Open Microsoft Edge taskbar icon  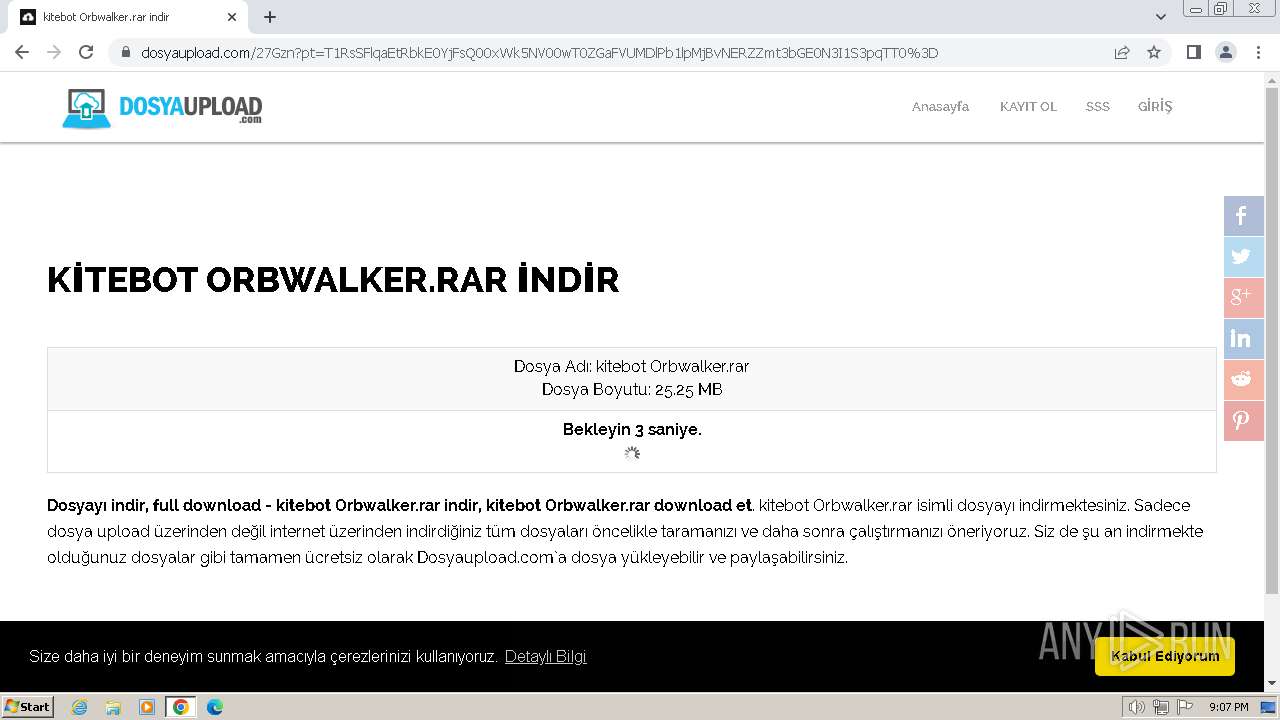(x=215, y=707)
